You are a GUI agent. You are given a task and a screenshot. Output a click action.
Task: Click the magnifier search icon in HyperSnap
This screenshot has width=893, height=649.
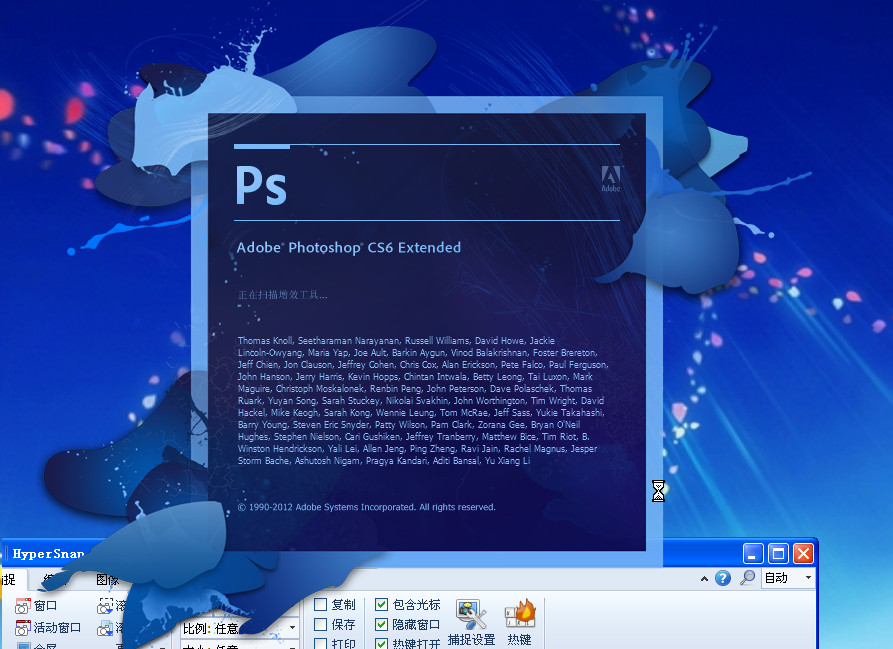click(747, 578)
